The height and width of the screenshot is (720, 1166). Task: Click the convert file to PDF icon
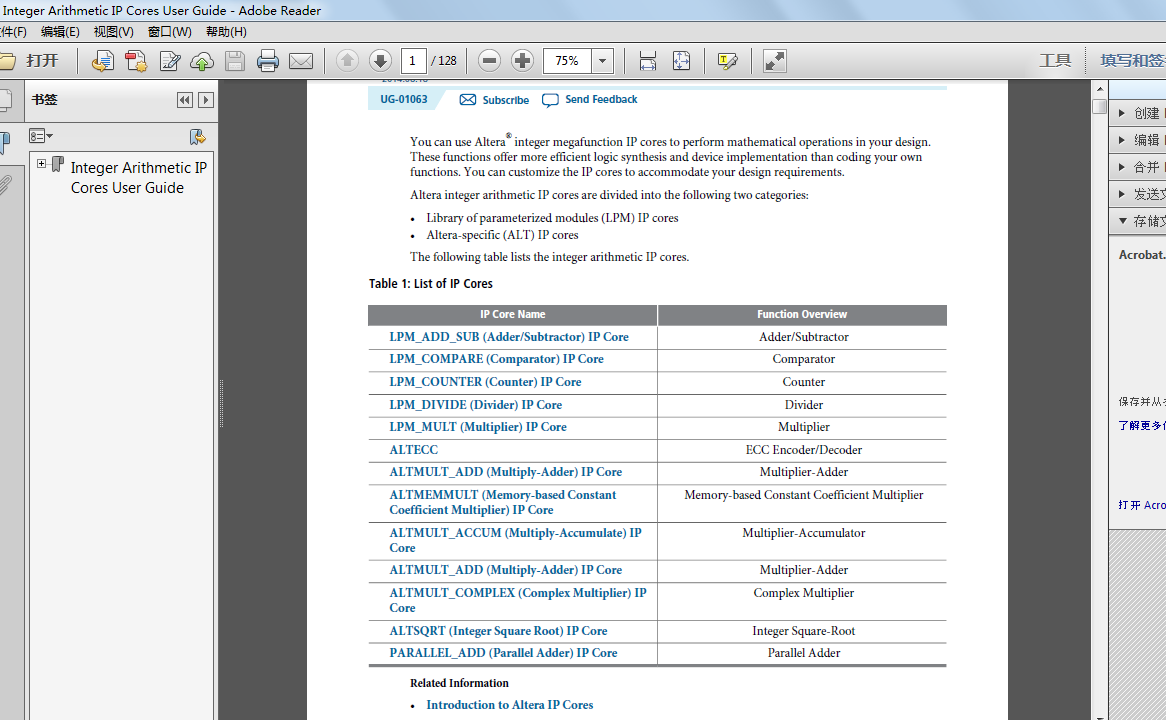(x=103, y=61)
